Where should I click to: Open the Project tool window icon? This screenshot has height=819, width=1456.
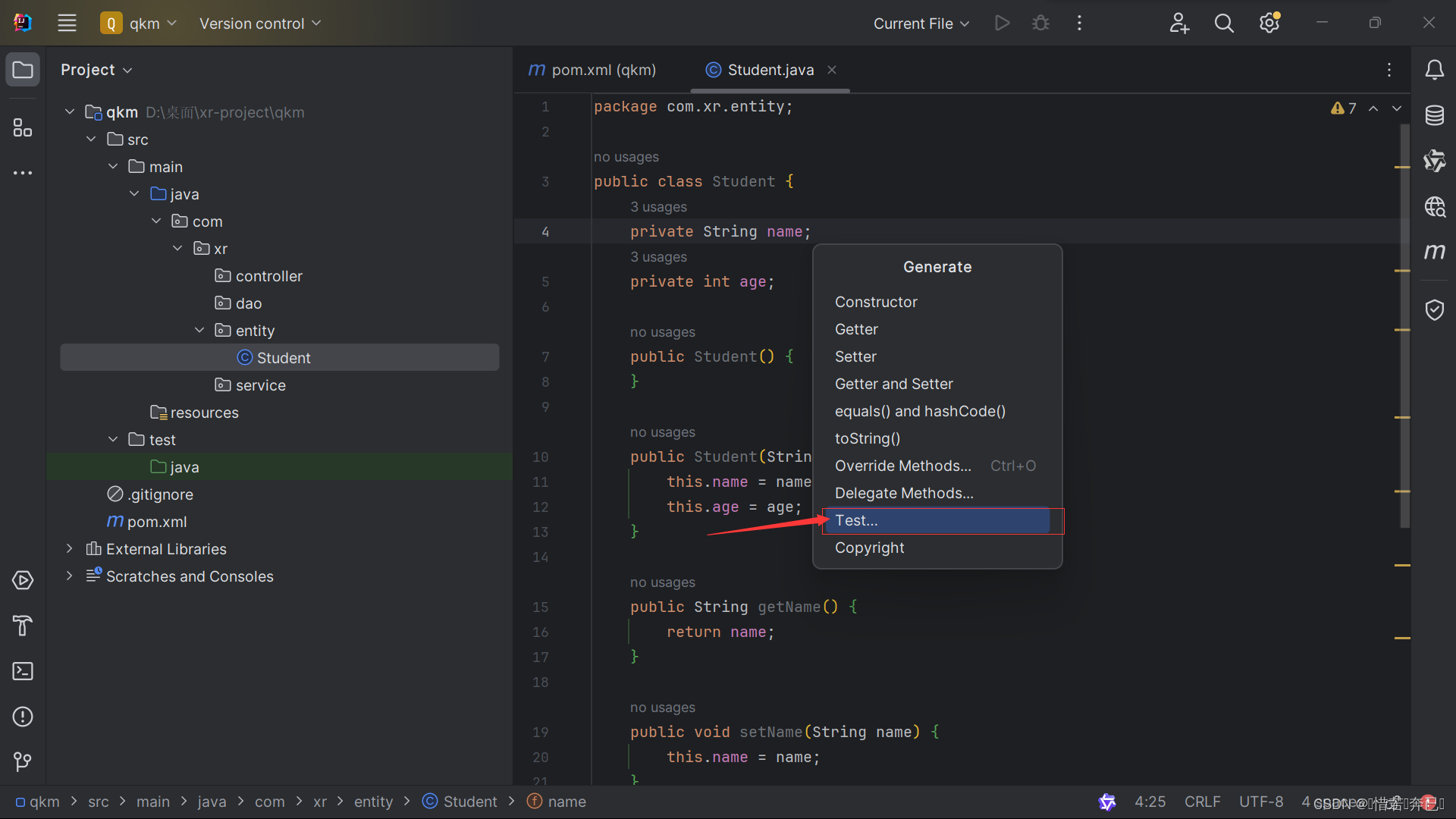pyautogui.click(x=23, y=70)
